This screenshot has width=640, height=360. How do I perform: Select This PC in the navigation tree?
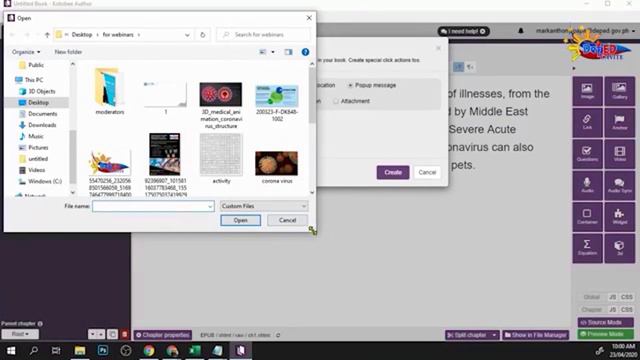click(x=33, y=80)
